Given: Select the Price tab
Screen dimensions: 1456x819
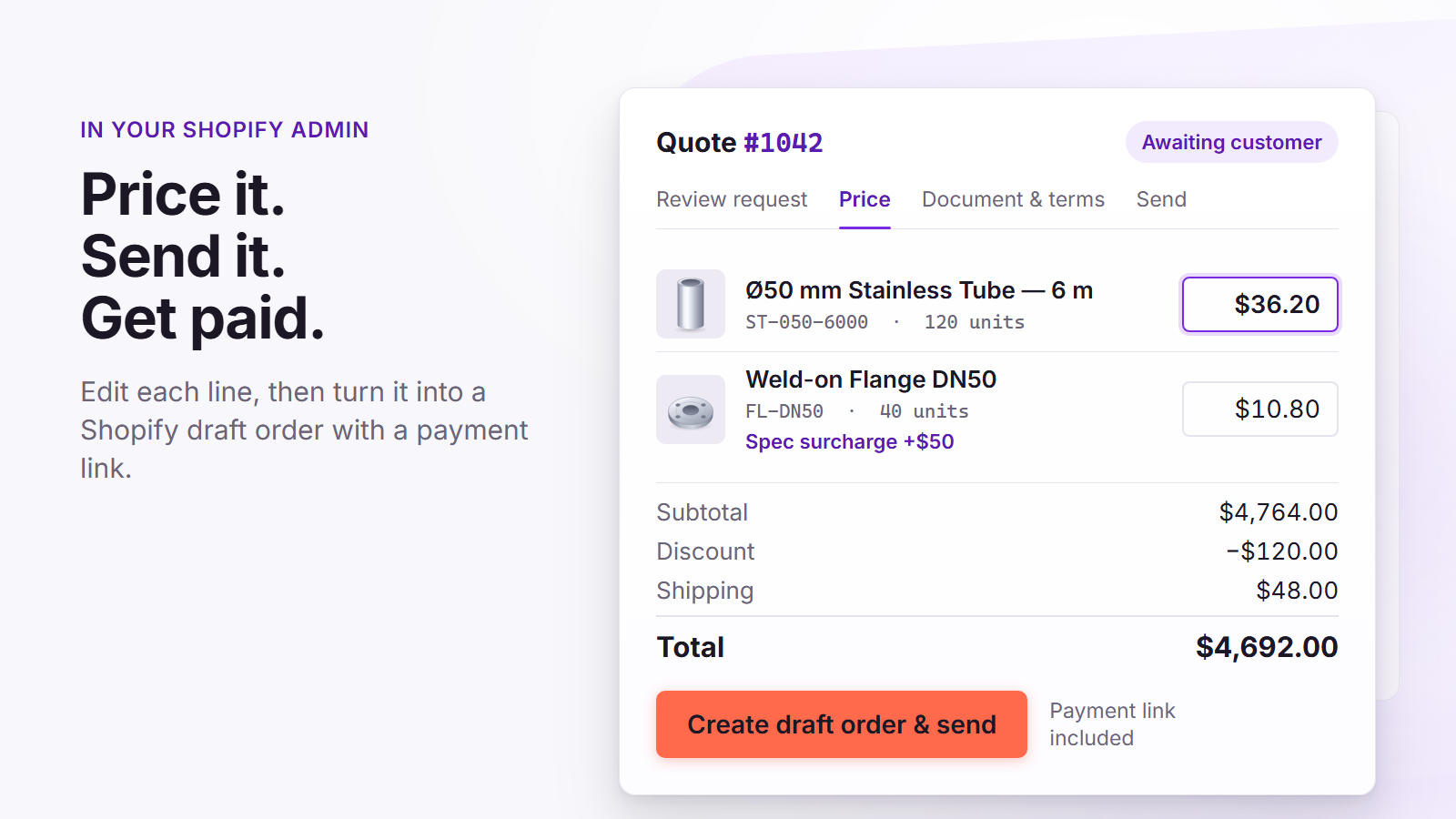Looking at the screenshot, I should pos(864,199).
